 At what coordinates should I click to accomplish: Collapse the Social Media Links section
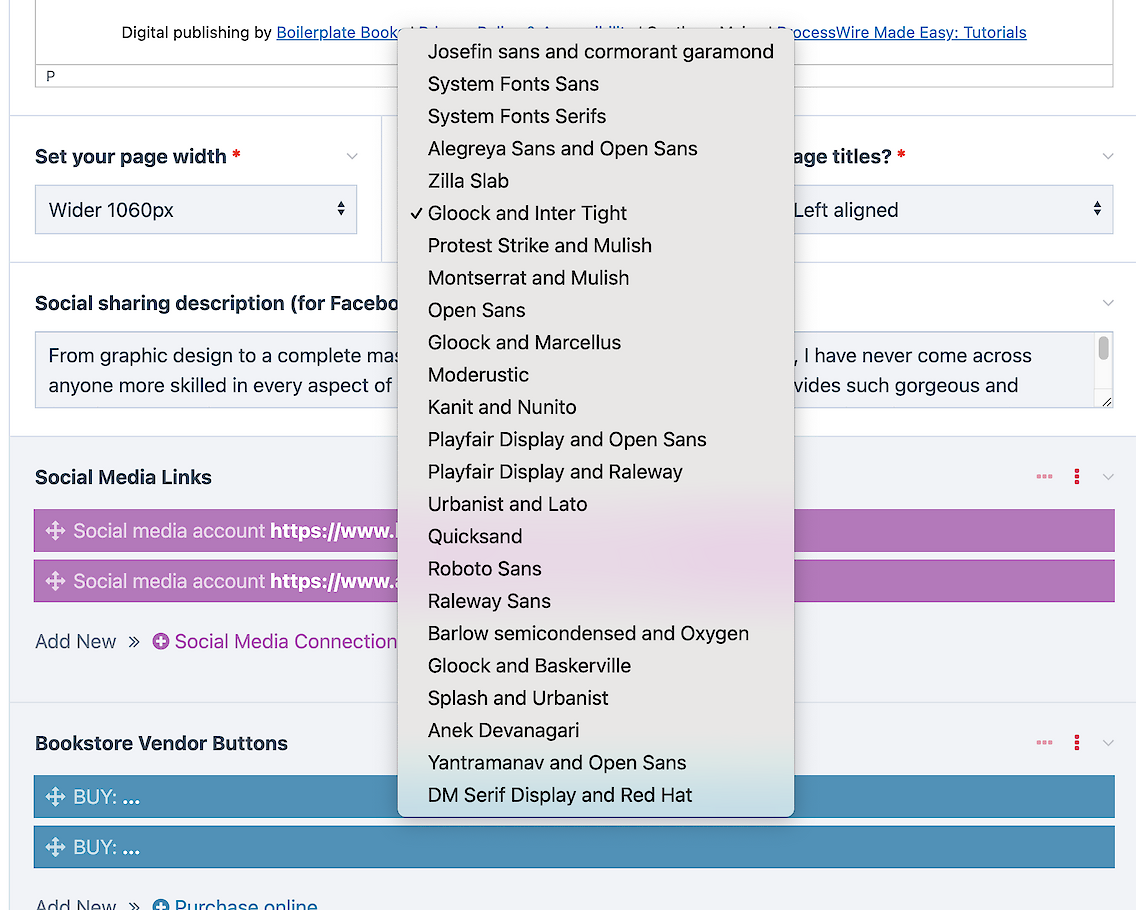[x=1108, y=477]
